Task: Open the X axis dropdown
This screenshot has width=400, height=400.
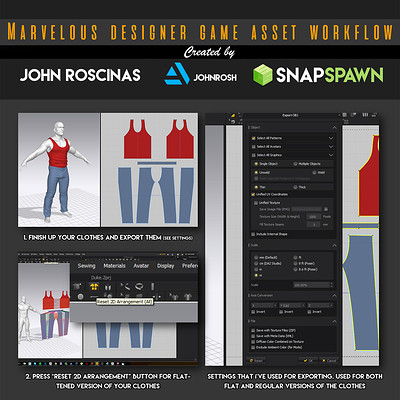Action: [x=264, y=305]
